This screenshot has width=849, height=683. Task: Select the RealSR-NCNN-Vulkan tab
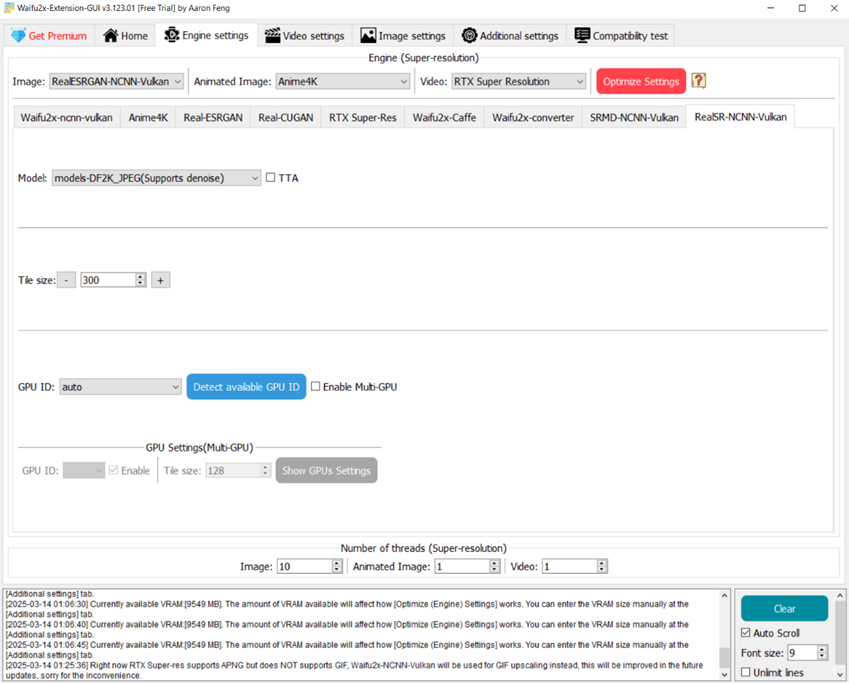[741, 116]
